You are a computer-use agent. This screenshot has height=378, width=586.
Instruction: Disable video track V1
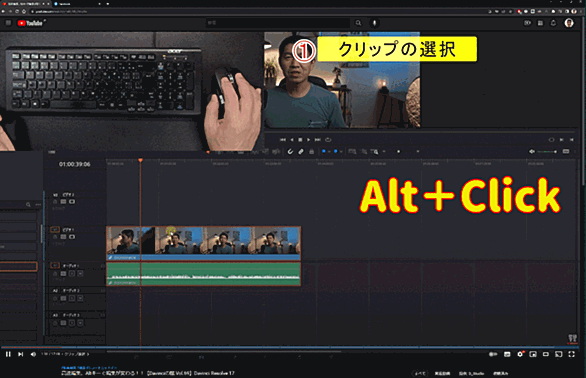coord(72,237)
